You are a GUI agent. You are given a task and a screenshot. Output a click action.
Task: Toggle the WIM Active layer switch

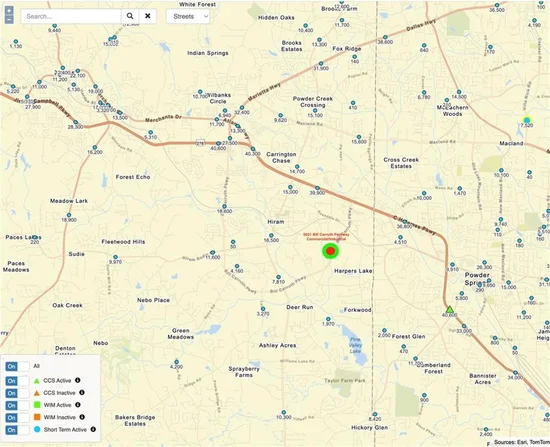[x=17, y=405]
